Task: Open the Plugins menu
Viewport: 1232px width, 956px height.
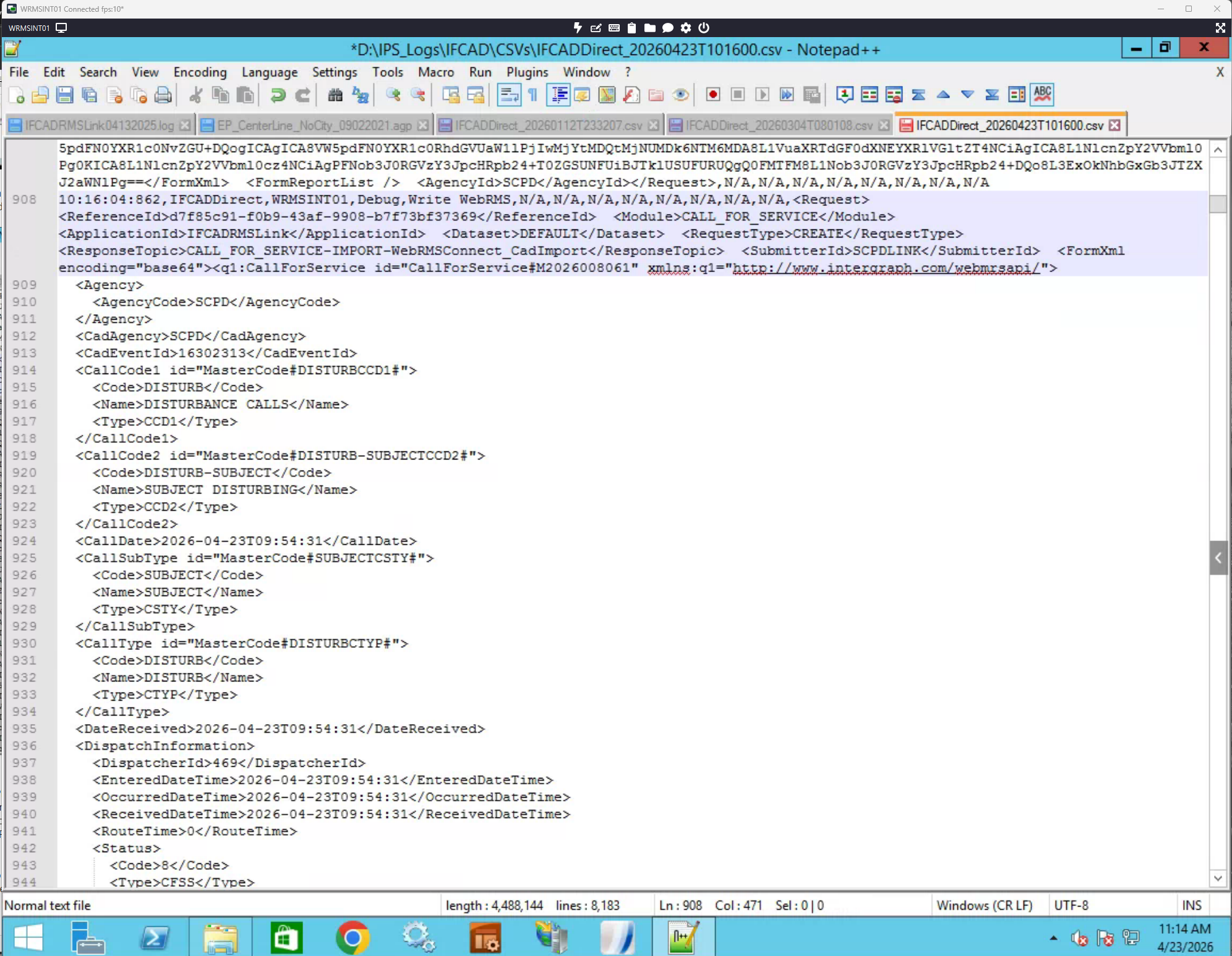Action: pos(527,72)
